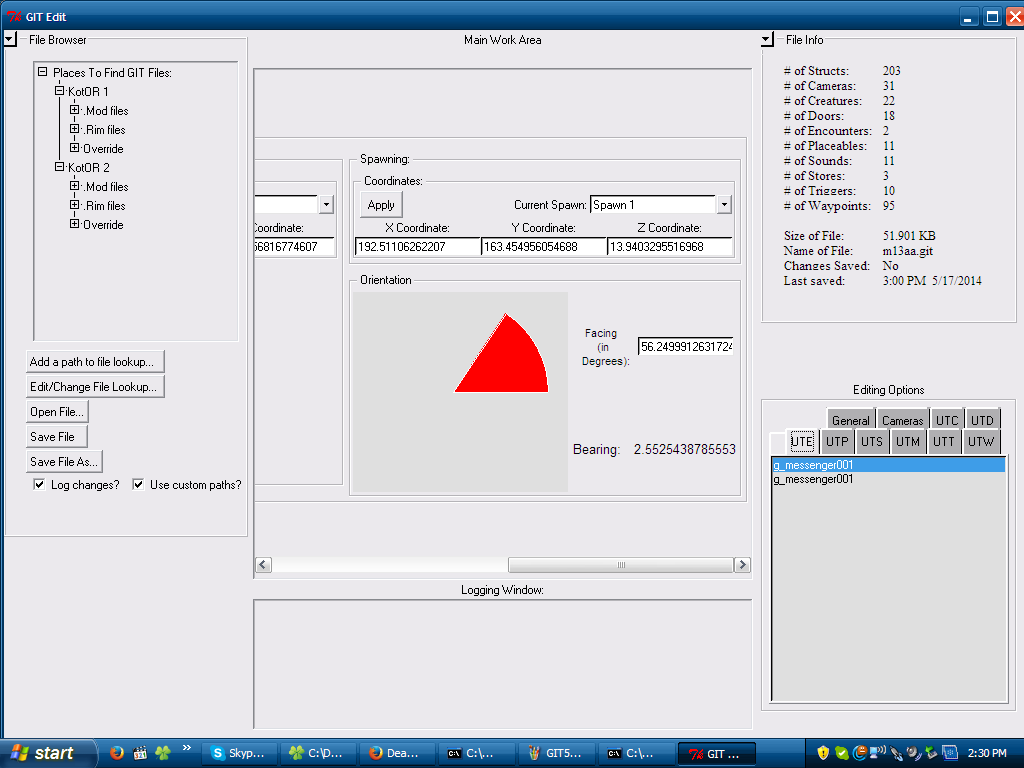
Task: Switch to the Skype taskbar window
Action: [239, 754]
